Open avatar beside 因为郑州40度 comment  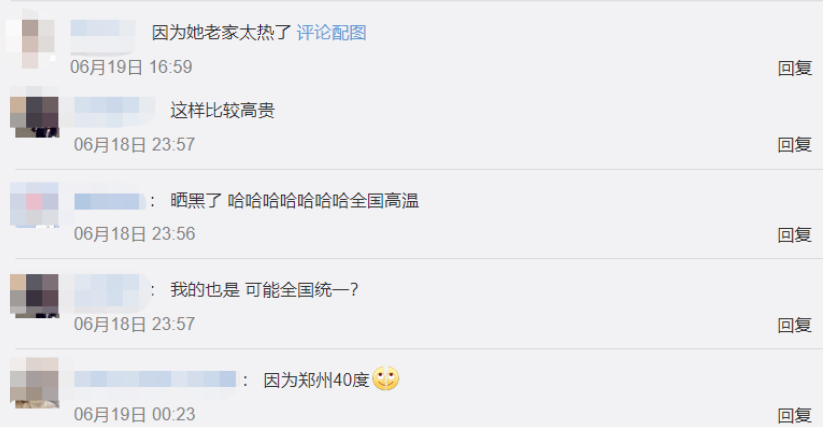tap(35, 383)
